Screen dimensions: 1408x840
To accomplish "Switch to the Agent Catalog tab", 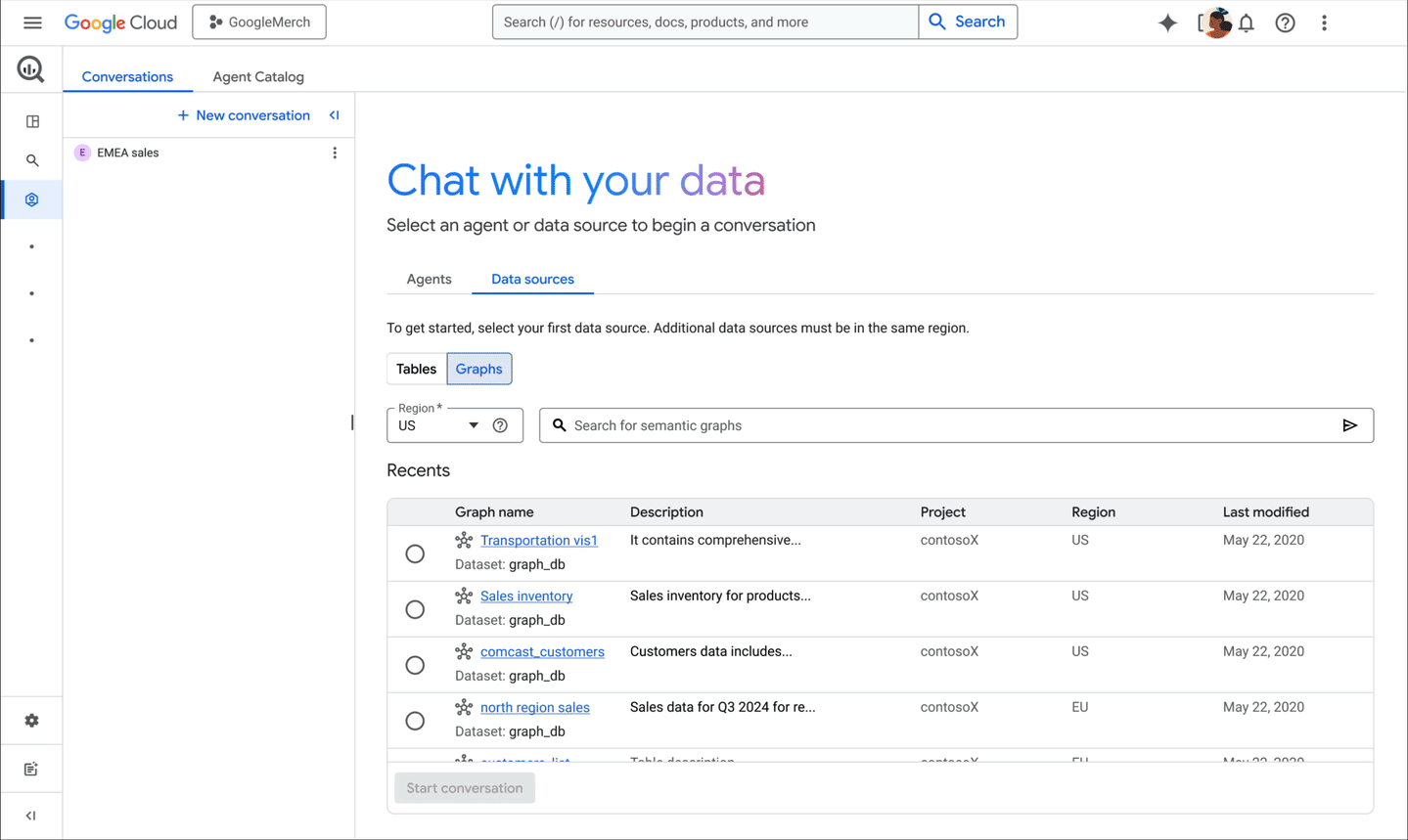I will 258,76.
